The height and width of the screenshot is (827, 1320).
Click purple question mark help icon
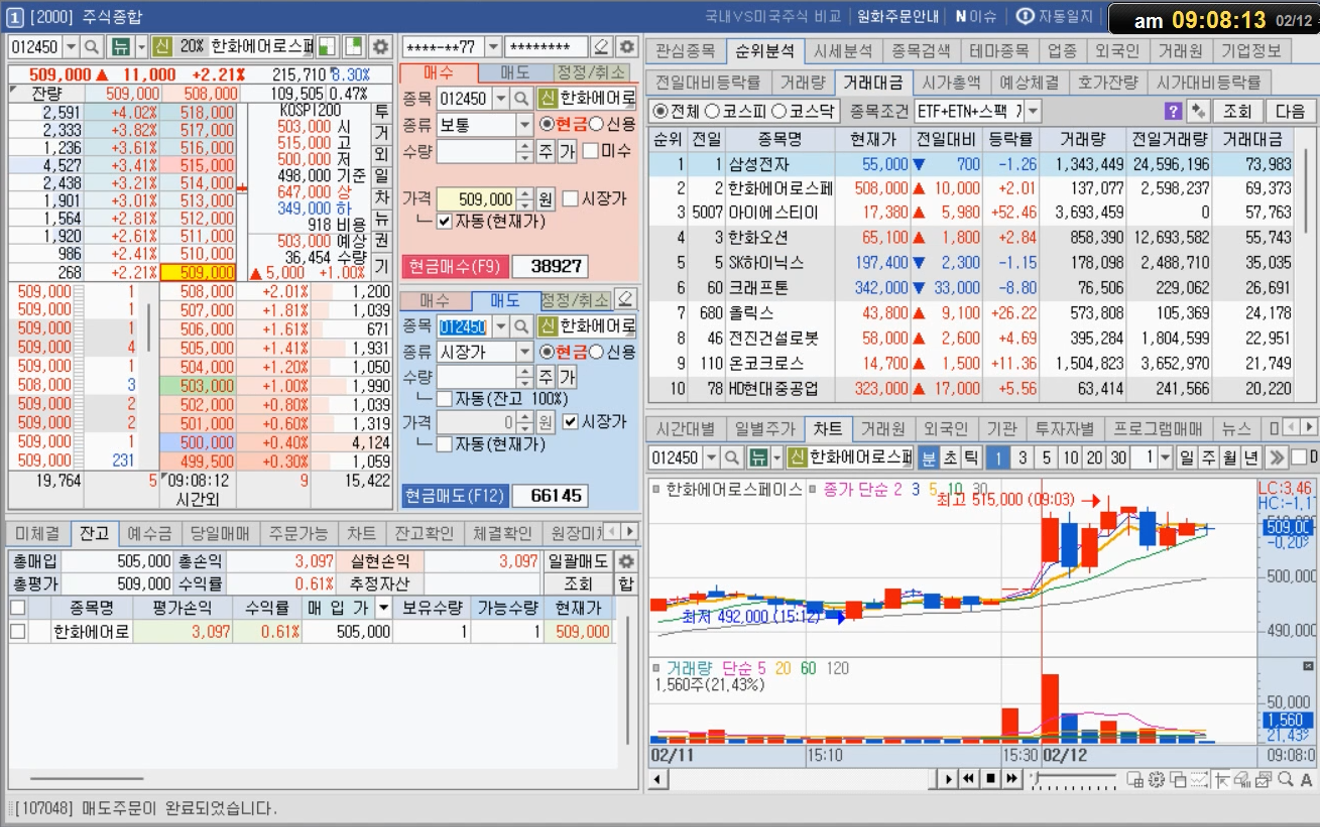coord(1173,110)
